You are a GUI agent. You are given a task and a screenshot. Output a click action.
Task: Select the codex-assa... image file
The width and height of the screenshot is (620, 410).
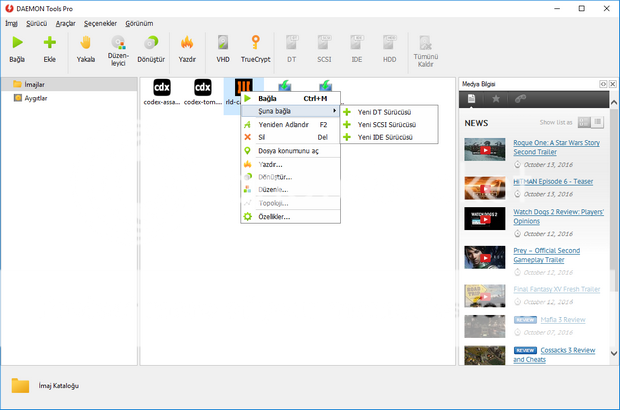(162, 92)
